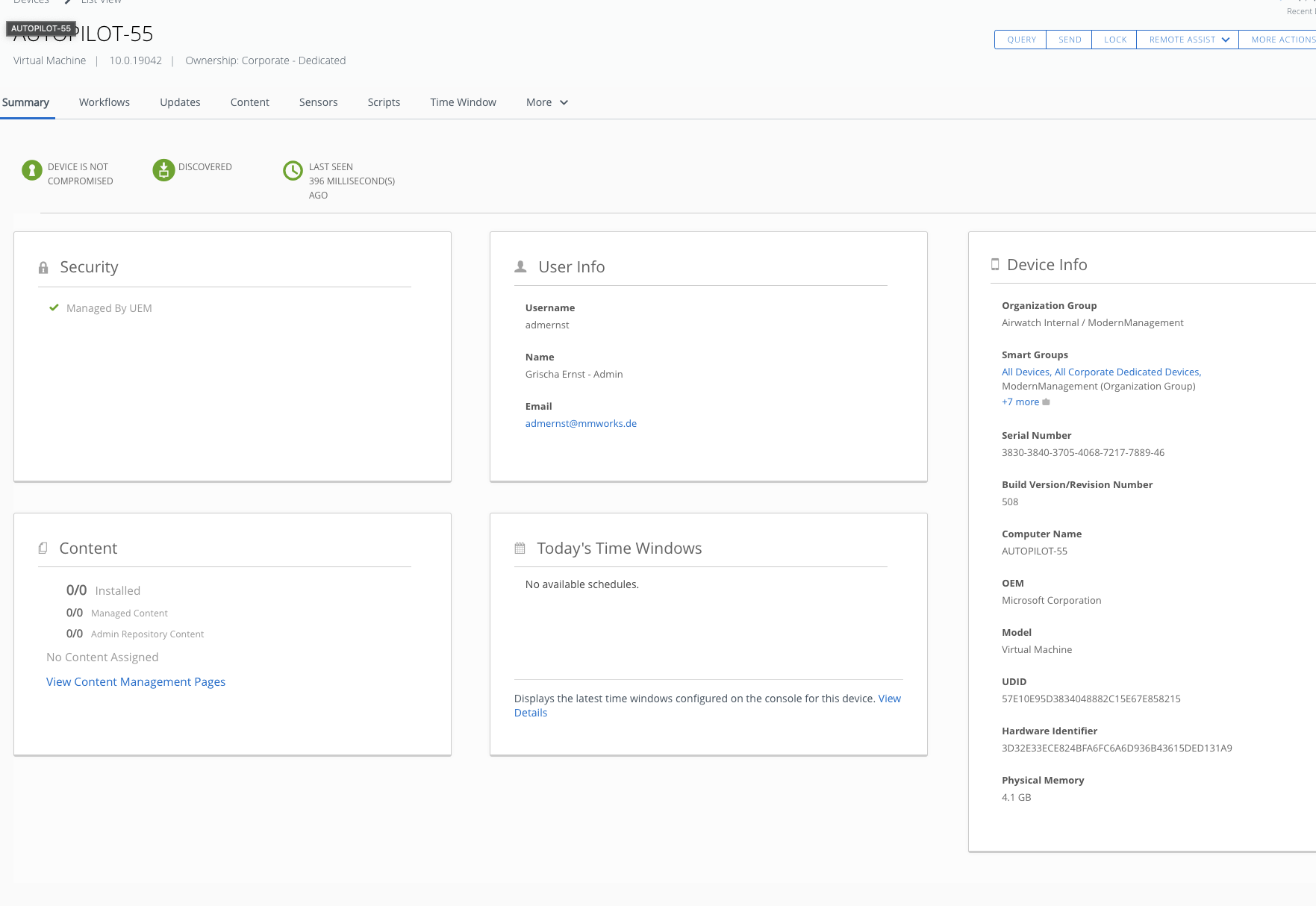This screenshot has width=1316, height=906.
Task: Expand the More tab dropdown
Action: point(547,102)
